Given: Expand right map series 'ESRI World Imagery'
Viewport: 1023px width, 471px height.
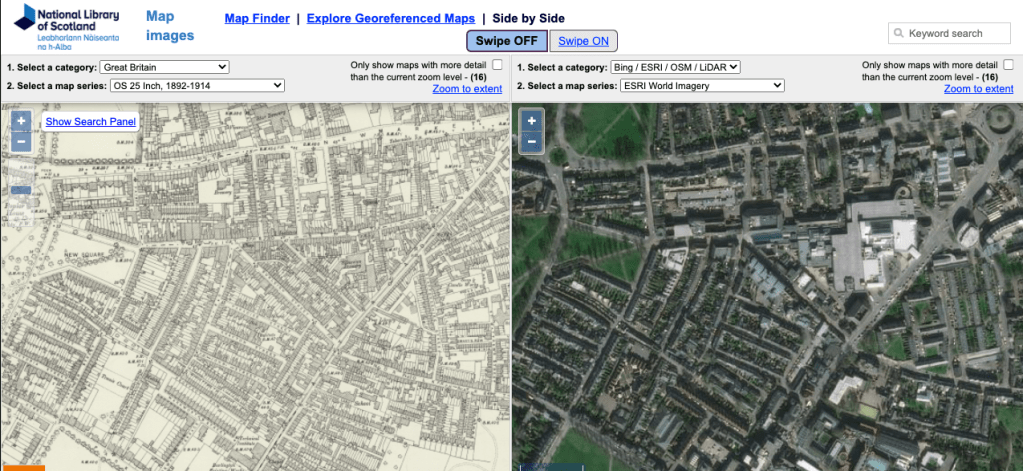Looking at the screenshot, I should [702, 86].
